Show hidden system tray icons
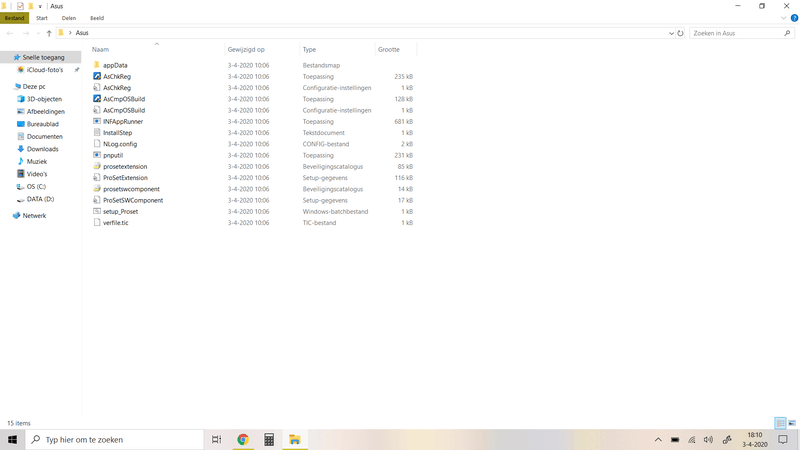The width and height of the screenshot is (800, 450). point(658,439)
